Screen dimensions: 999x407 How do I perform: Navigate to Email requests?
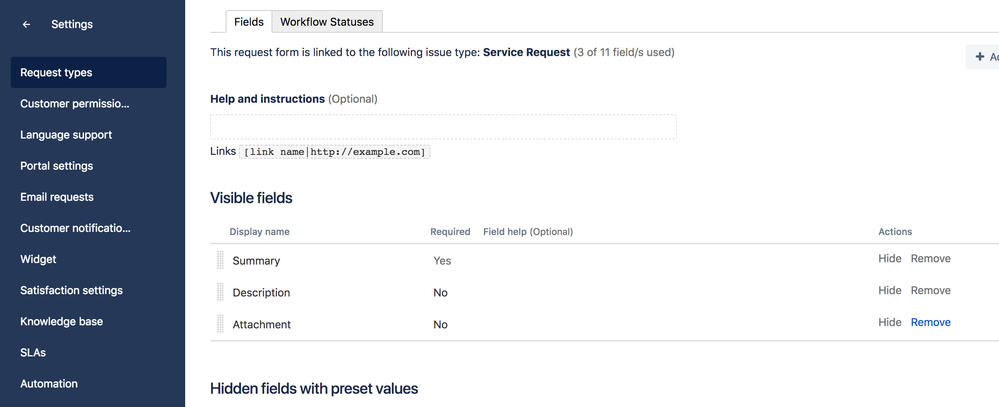(57, 197)
